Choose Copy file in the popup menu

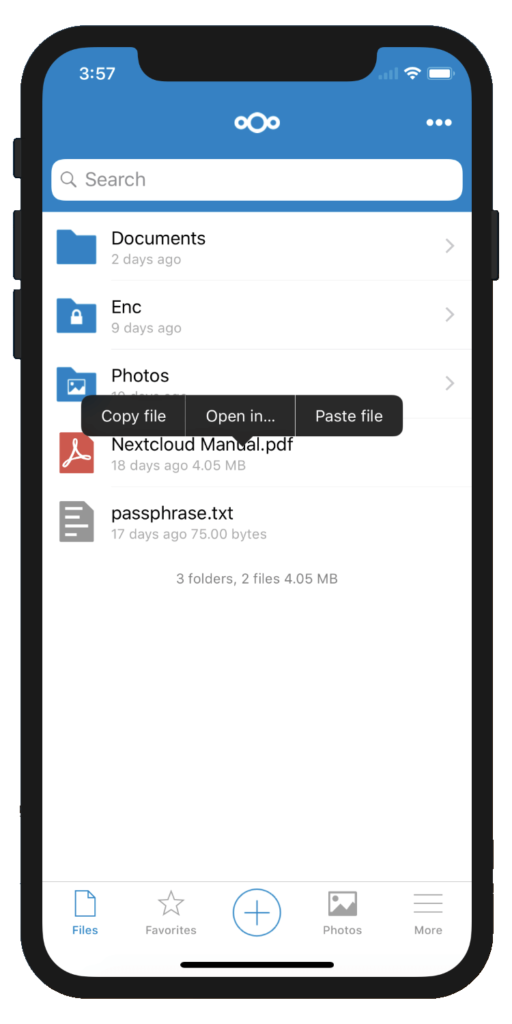tap(133, 416)
